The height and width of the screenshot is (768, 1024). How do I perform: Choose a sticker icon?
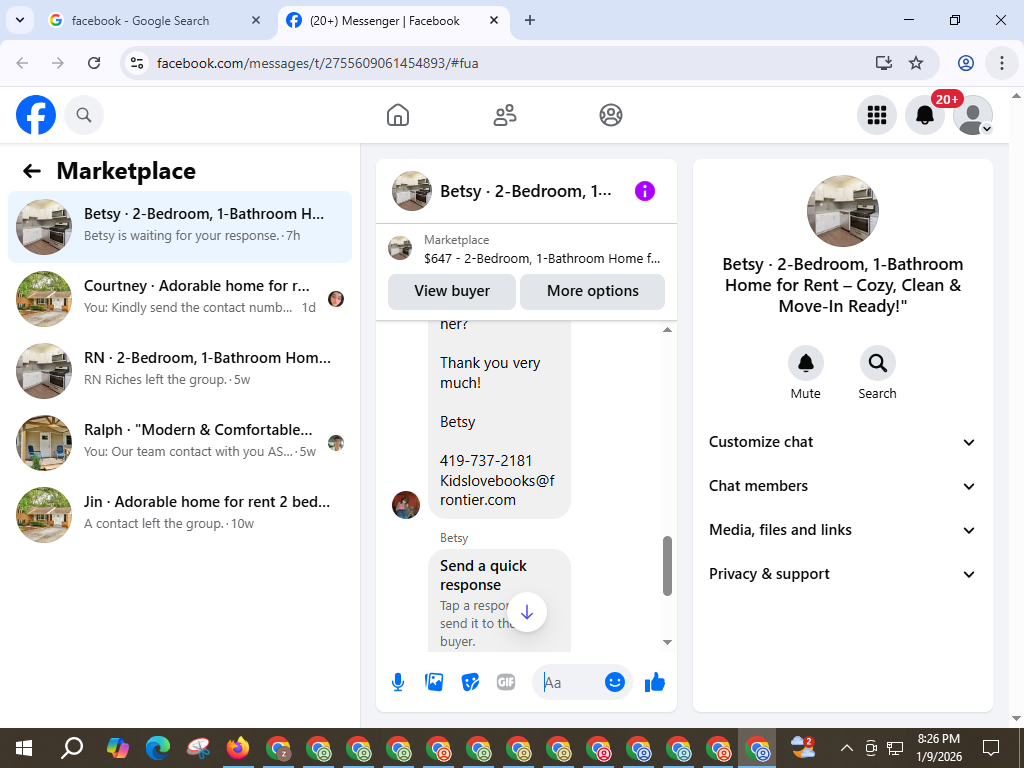tap(470, 682)
